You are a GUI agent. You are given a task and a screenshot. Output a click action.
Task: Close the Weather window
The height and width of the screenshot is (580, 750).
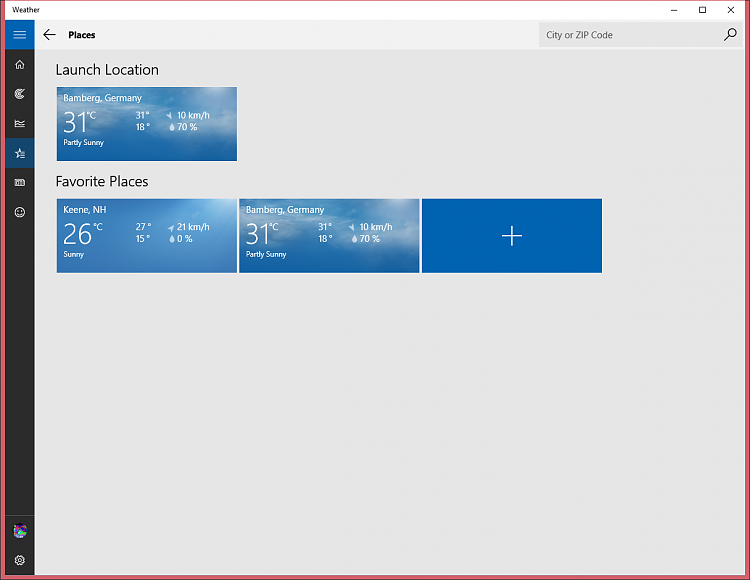click(x=730, y=10)
